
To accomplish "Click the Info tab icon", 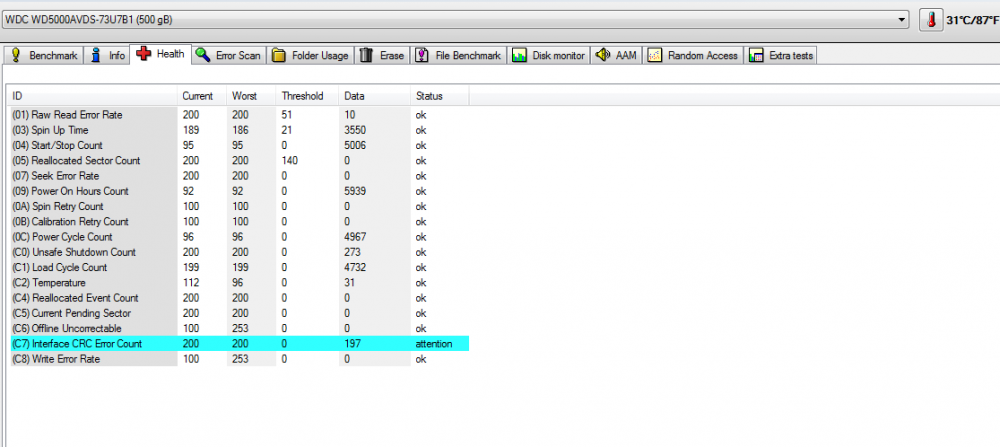I will click(96, 55).
